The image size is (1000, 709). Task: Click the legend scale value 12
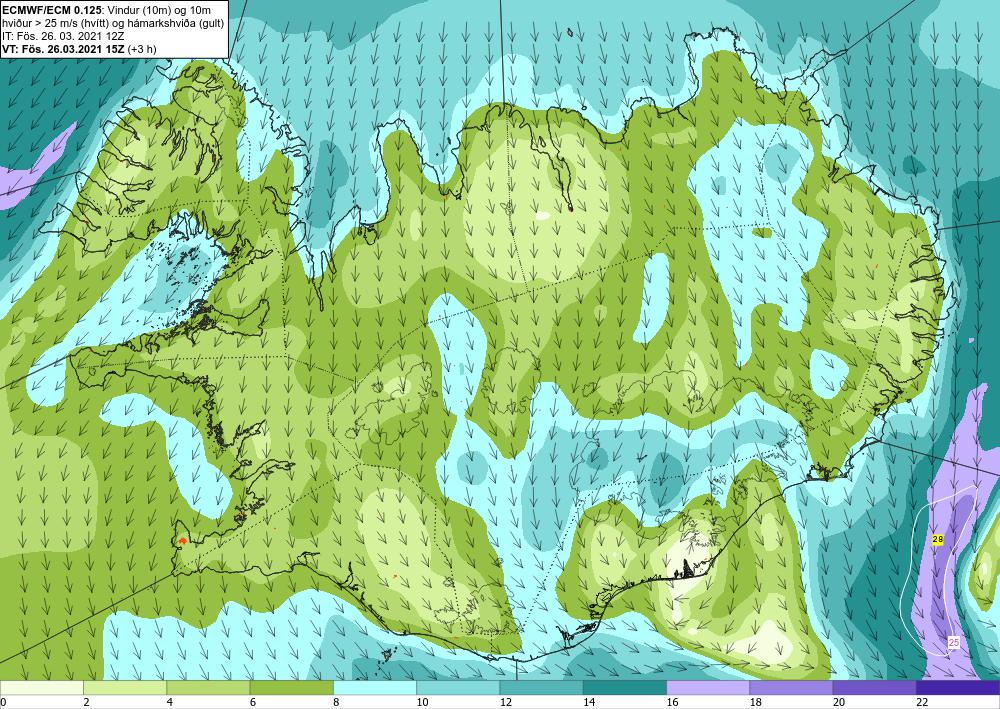point(504,702)
